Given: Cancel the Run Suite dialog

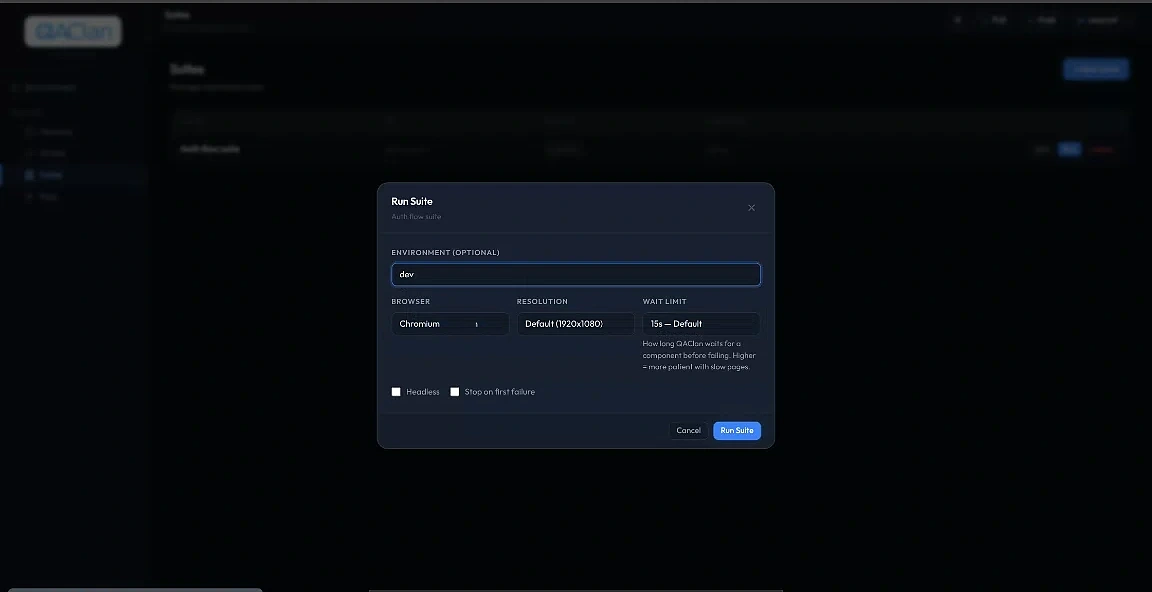Looking at the screenshot, I should (688, 430).
